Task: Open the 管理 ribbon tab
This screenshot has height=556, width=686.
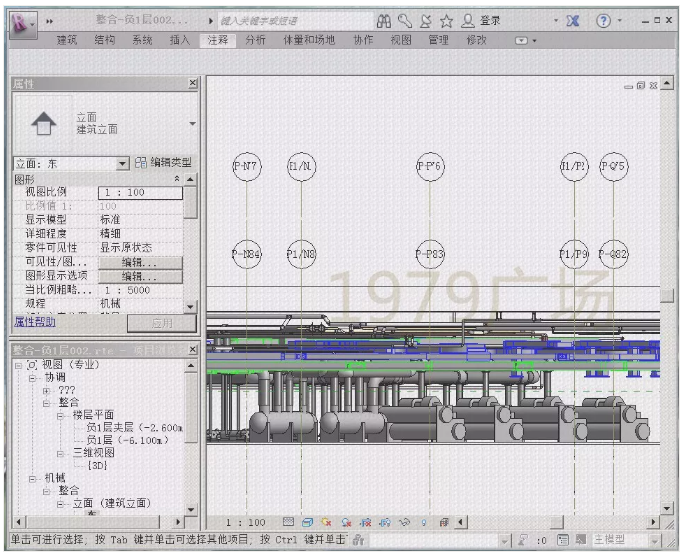Action: pos(438,40)
